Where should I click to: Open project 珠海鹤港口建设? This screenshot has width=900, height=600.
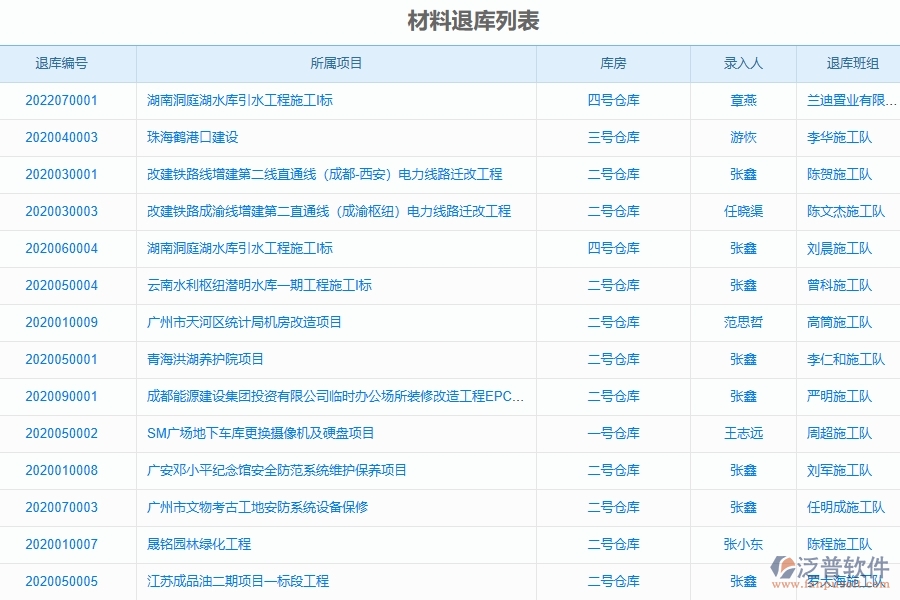pos(195,137)
